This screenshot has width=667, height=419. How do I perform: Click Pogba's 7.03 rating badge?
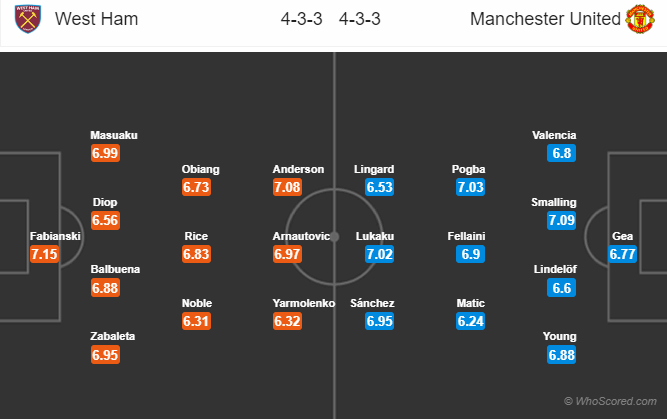point(468,187)
